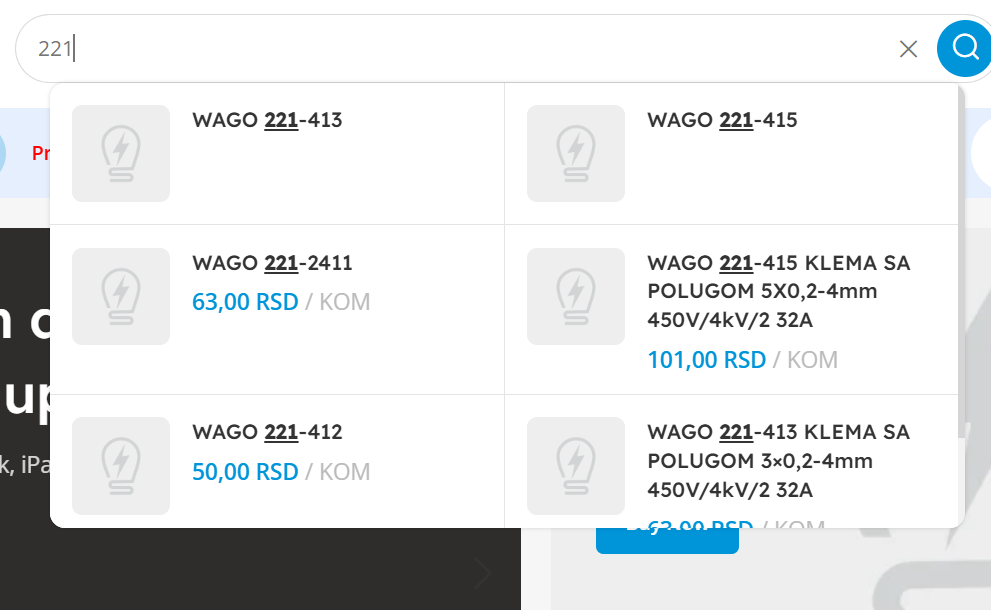Click image of WAGO 221-413 KLEMA SA POLUGOM 3×0,2-4mm
Image resolution: width=991 pixels, height=610 pixels.
(x=576, y=466)
